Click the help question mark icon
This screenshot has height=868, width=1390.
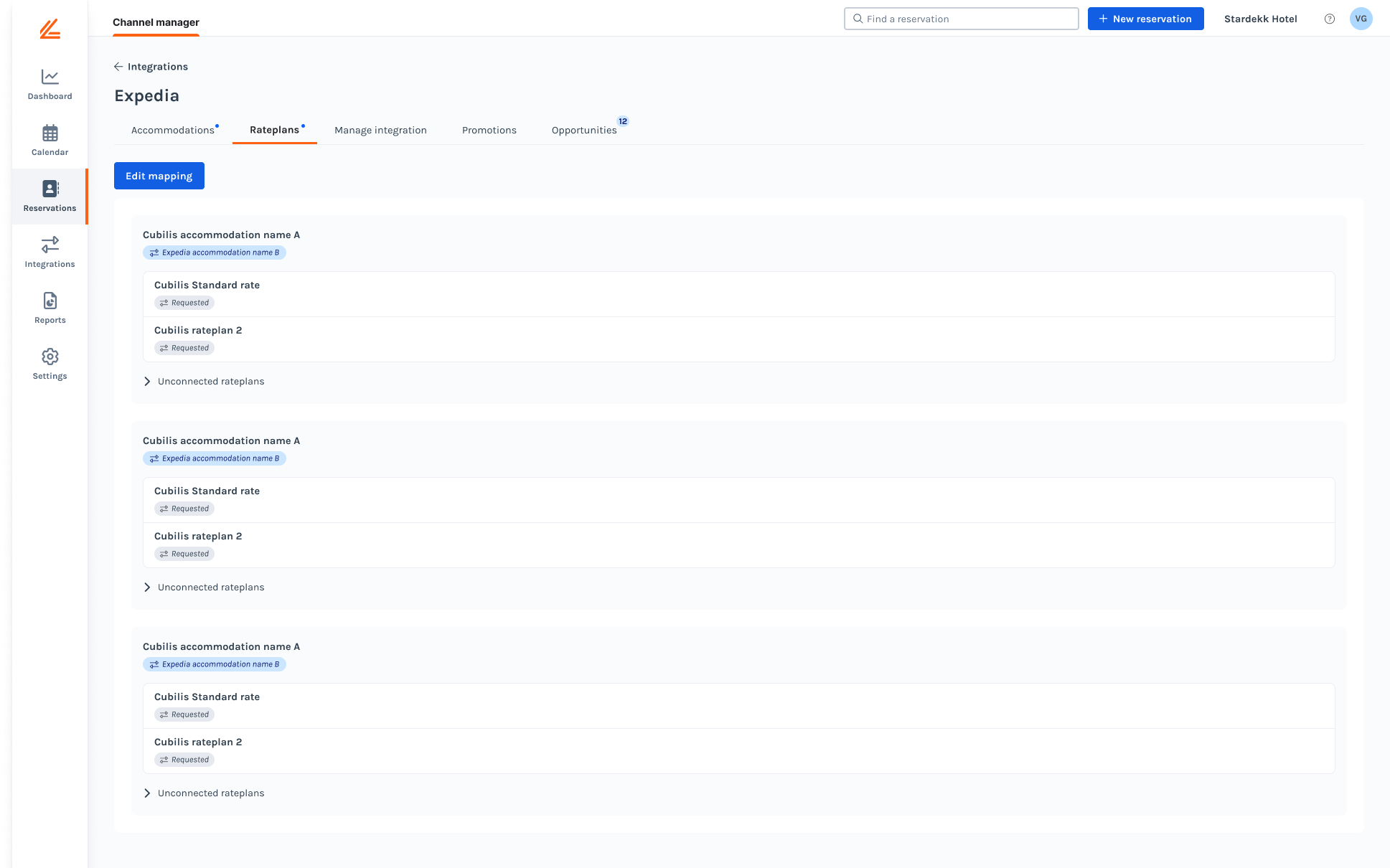[x=1329, y=19]
